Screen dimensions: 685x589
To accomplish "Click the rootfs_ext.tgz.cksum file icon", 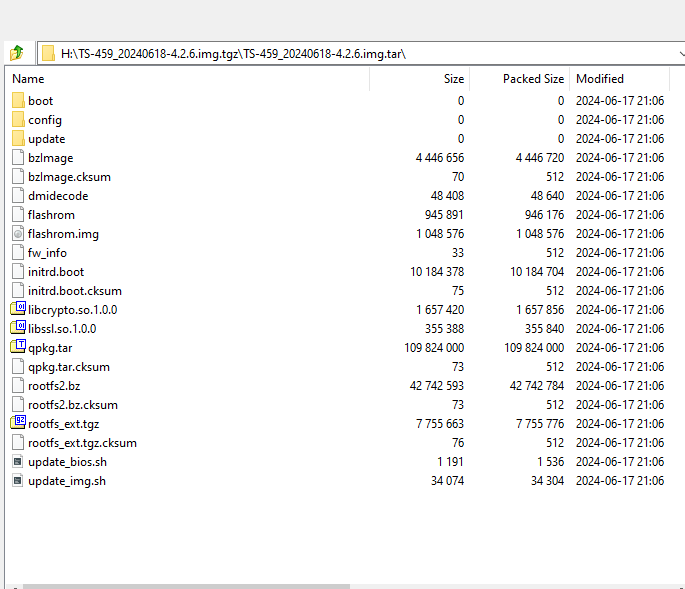I will (18, 443).
